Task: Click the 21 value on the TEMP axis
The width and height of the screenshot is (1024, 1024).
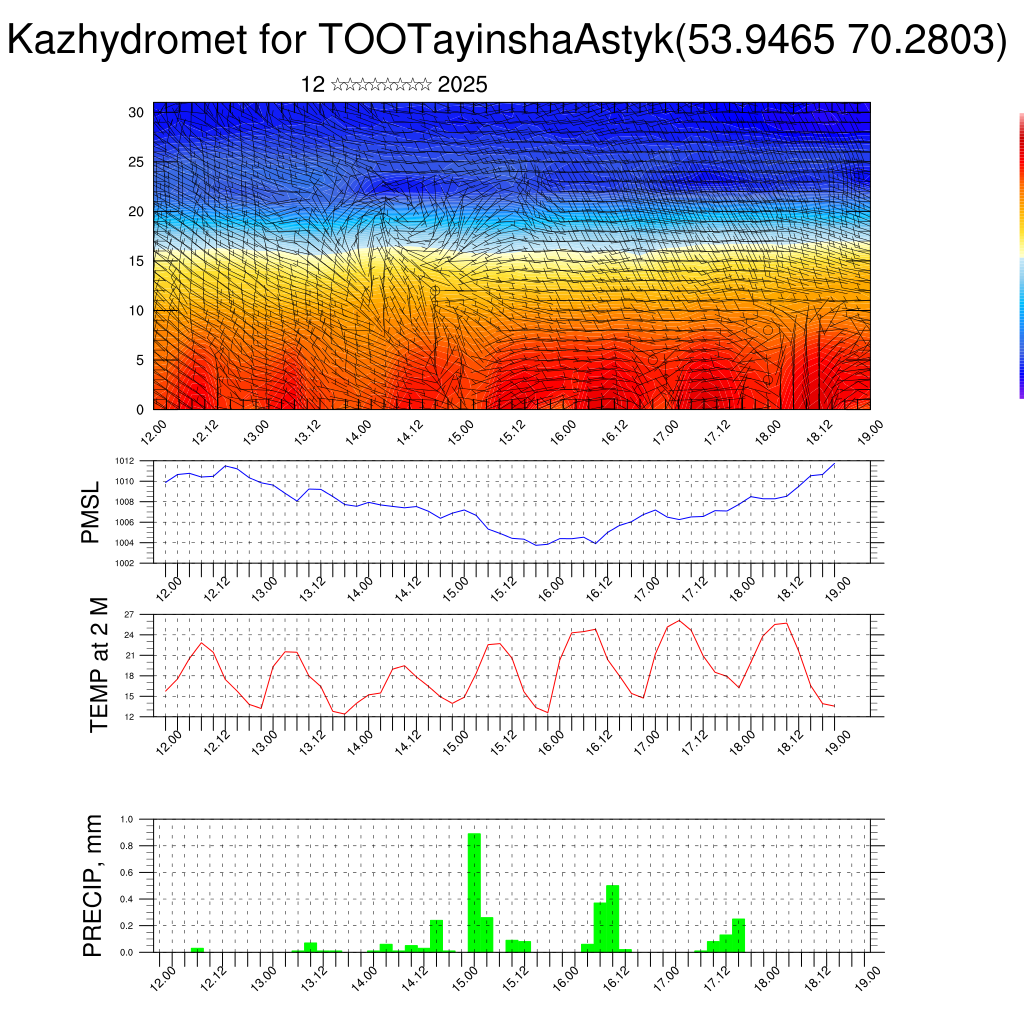Action: click(x=129, y=656)
